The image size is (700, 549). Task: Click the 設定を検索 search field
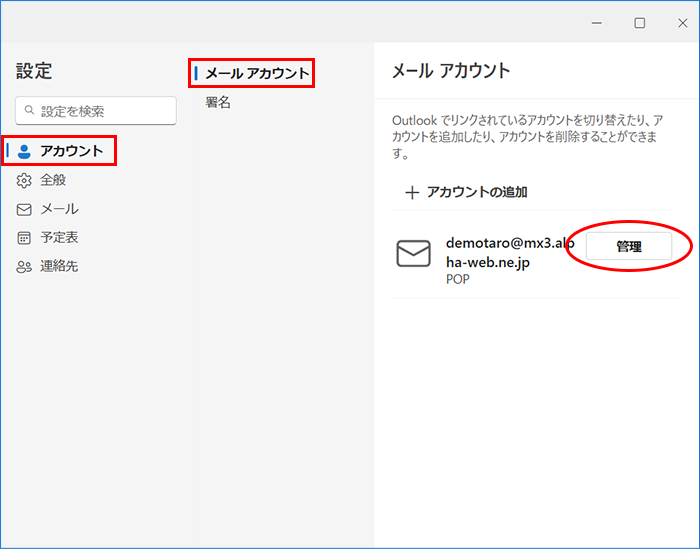click(96, 111)
